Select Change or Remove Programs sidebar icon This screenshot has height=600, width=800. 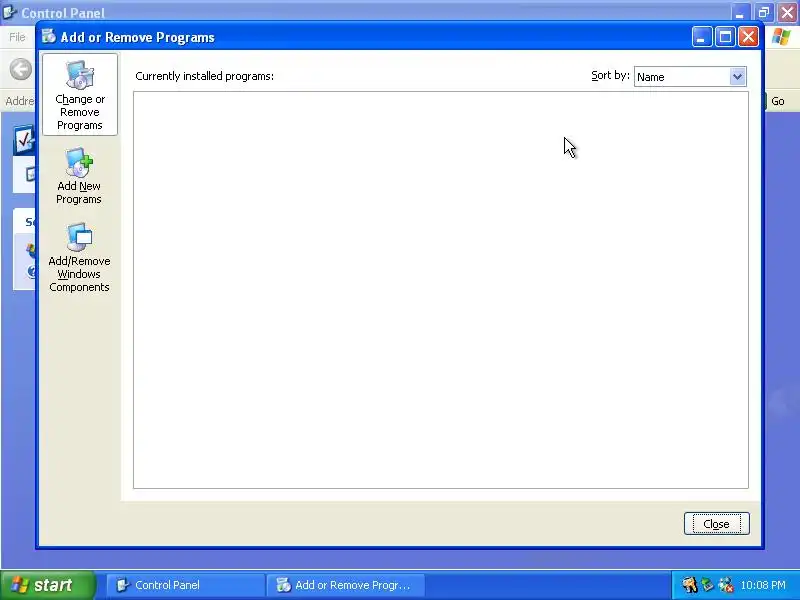tap(80, 95)
